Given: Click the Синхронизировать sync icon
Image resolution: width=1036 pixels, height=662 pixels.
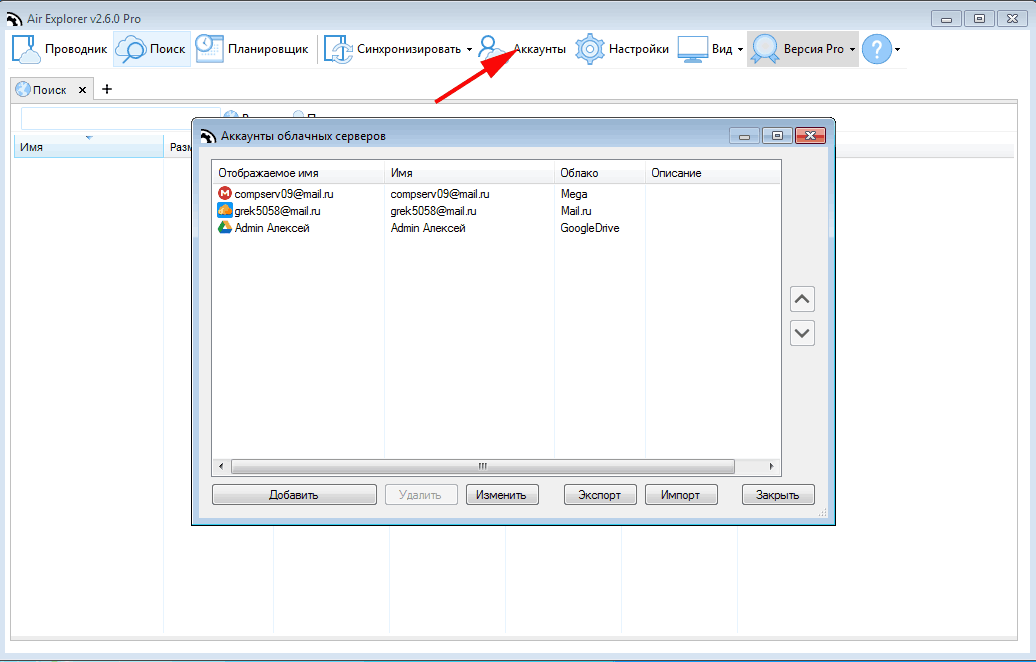Looking at the screenshot, I should [x=338, y=49].
